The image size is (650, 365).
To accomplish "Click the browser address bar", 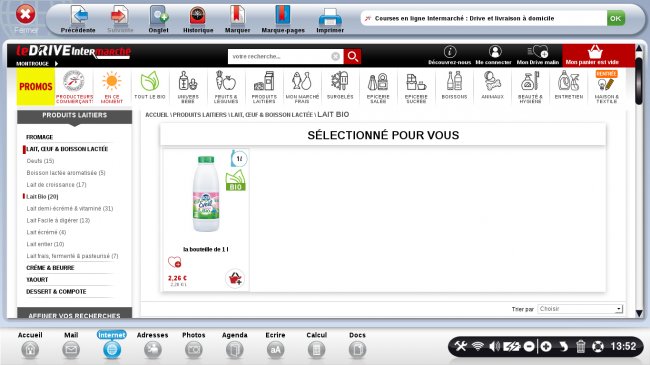I will coord(483,18).
